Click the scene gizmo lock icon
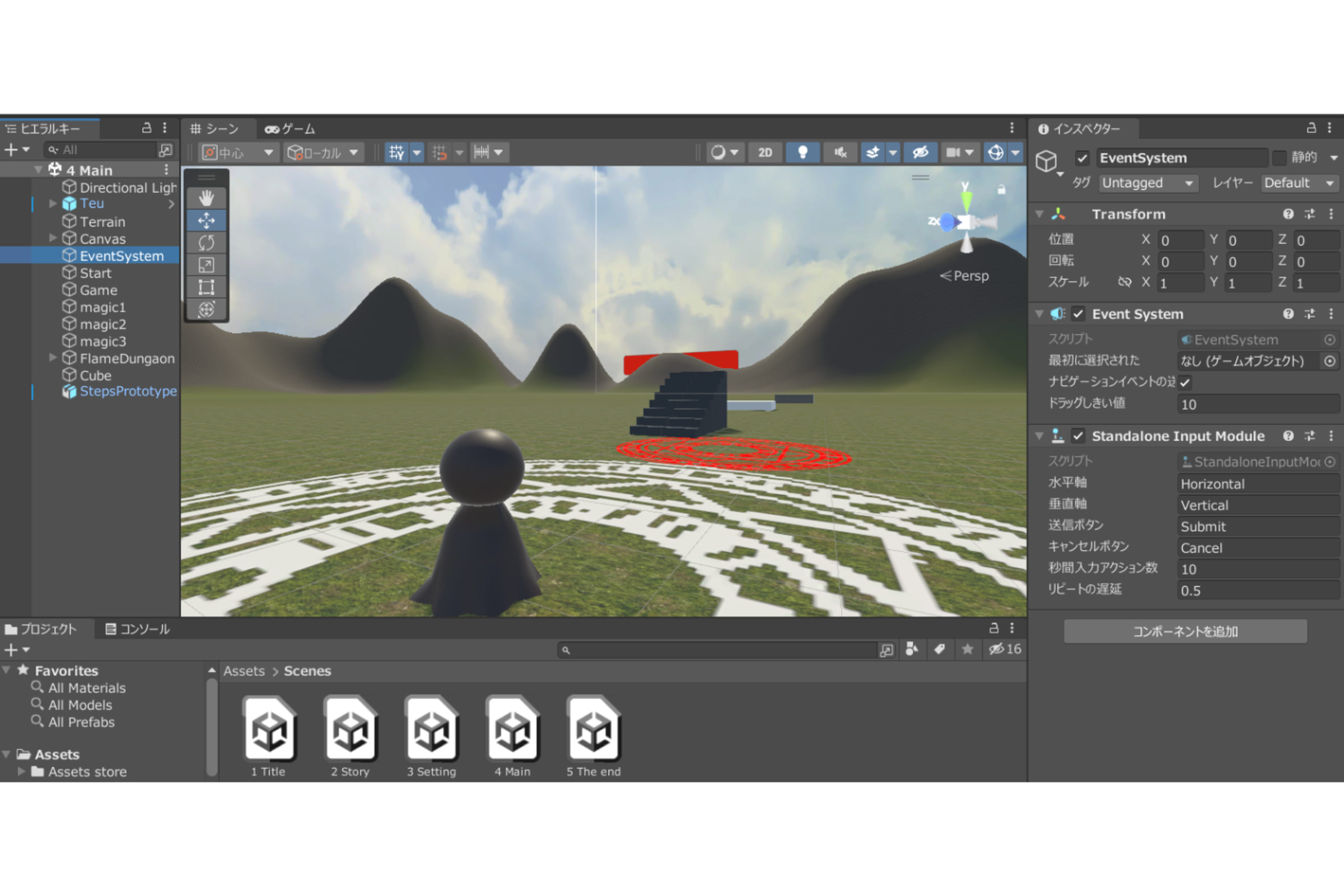The width and height of the screenshot is (1344, 896). coord(1001,190)
